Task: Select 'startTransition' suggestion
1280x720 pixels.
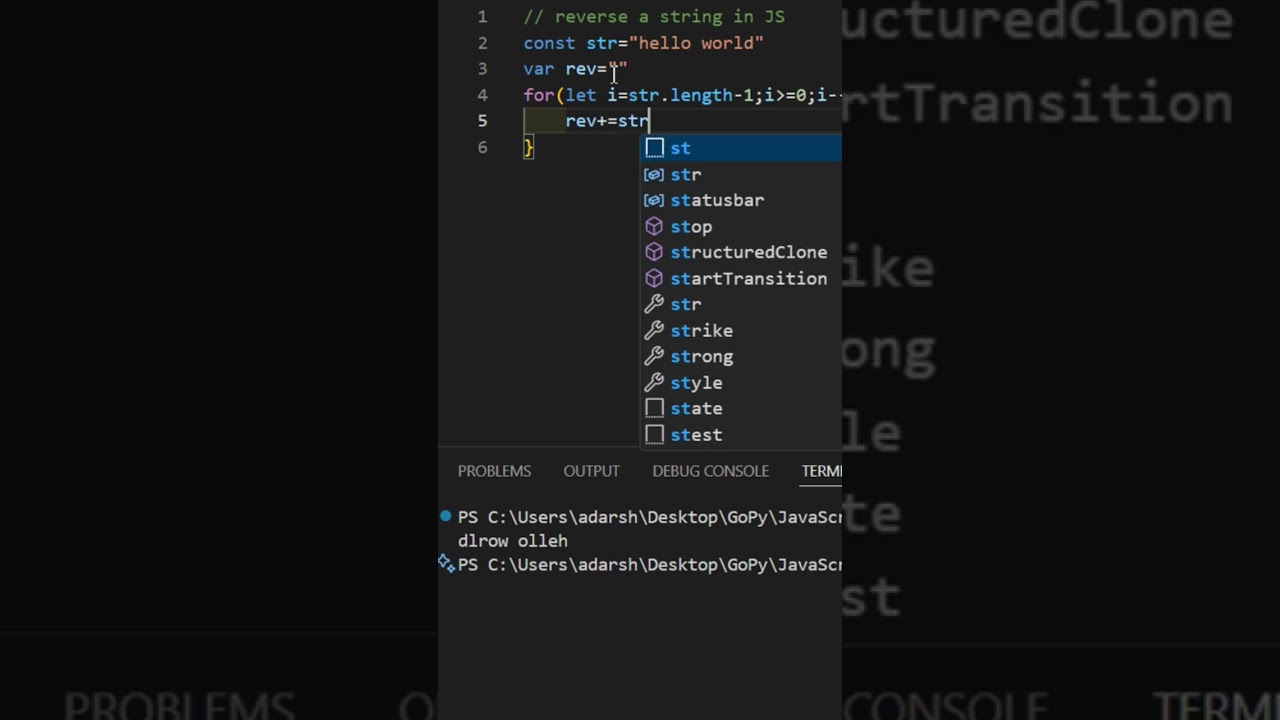Action: [x=741, y=278]
